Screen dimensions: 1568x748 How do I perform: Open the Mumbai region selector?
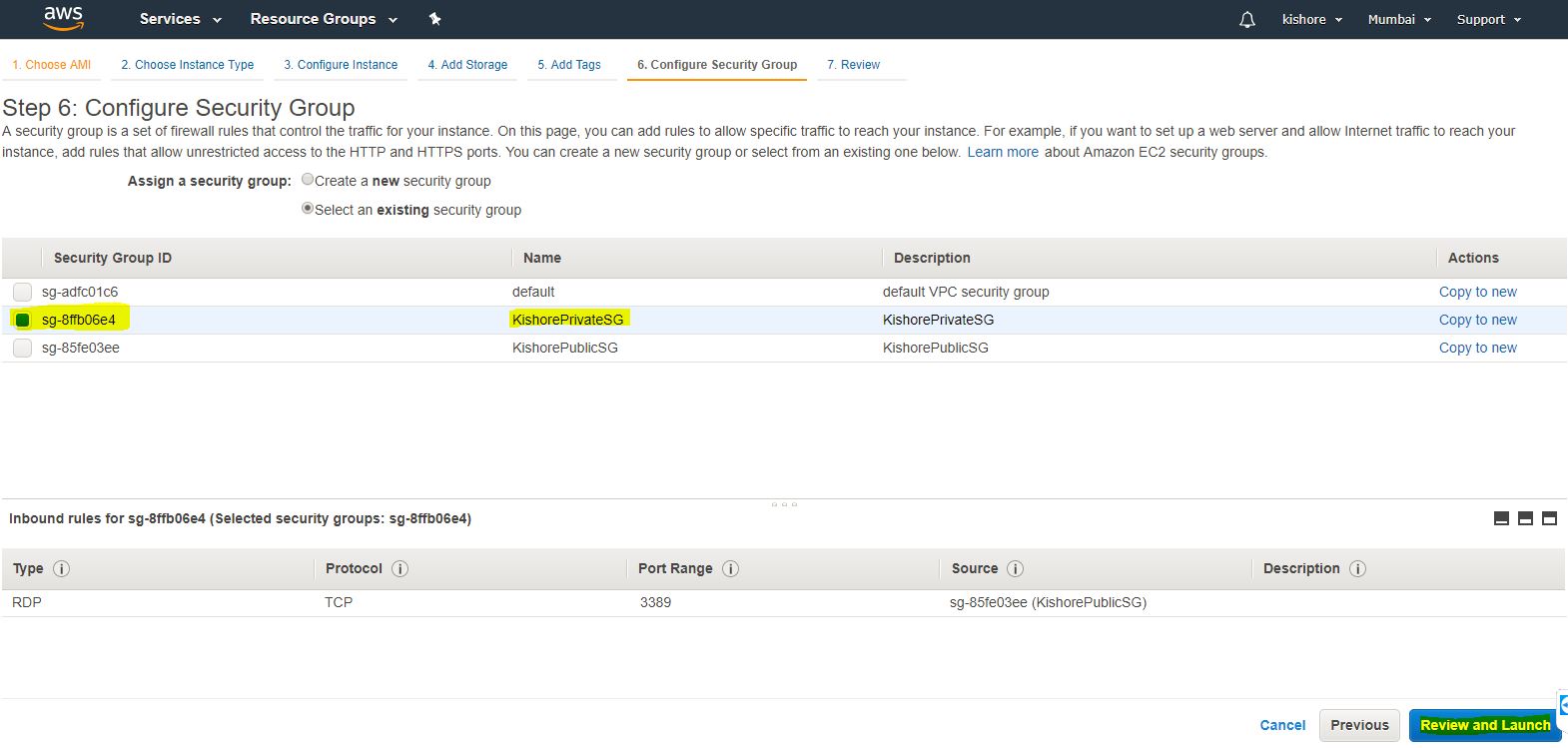1398,20
